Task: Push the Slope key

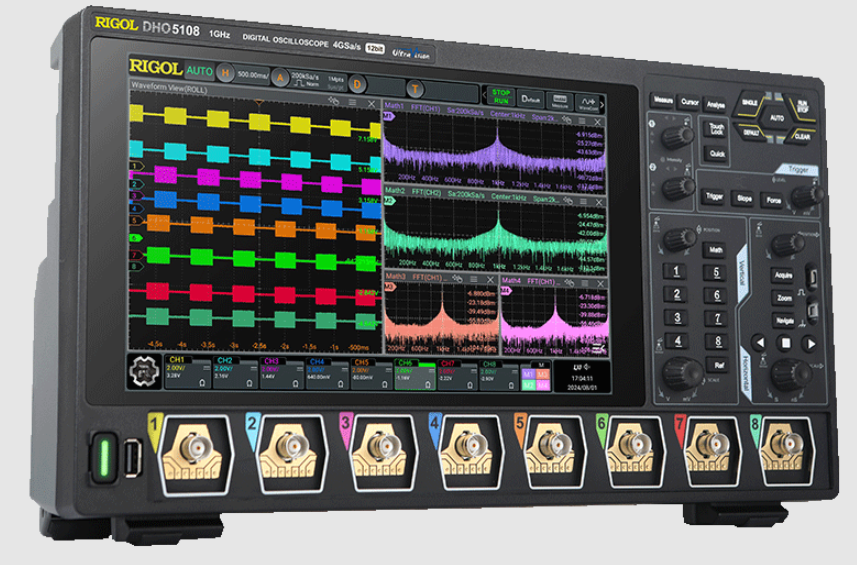Action: tap(744, 199)
